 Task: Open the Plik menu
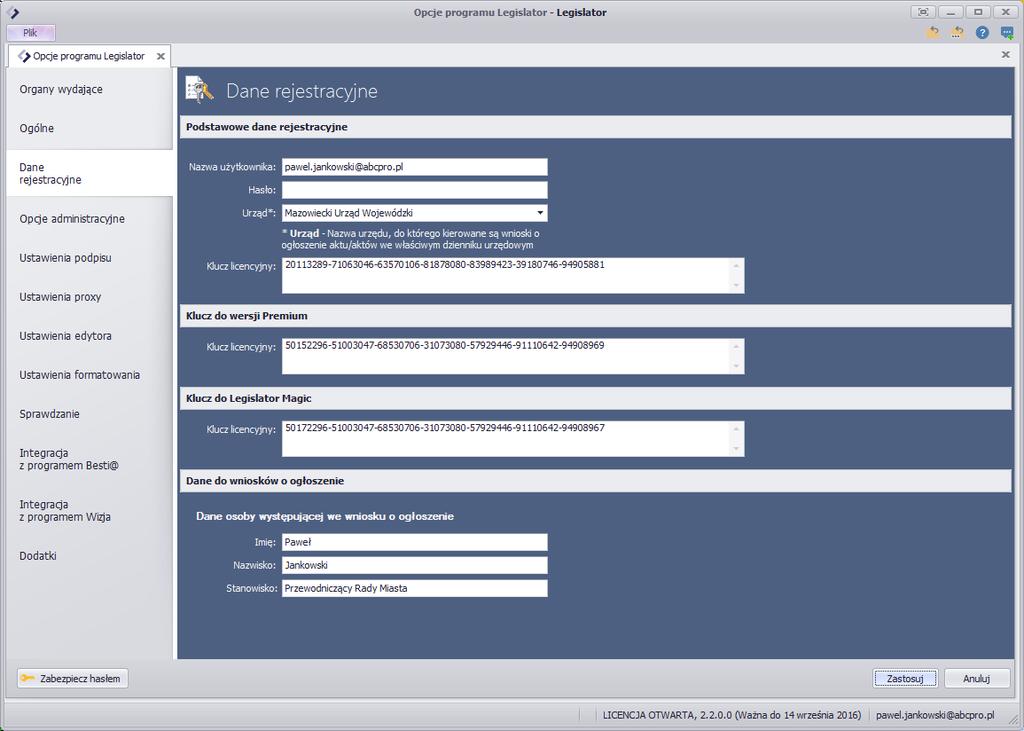31,33
